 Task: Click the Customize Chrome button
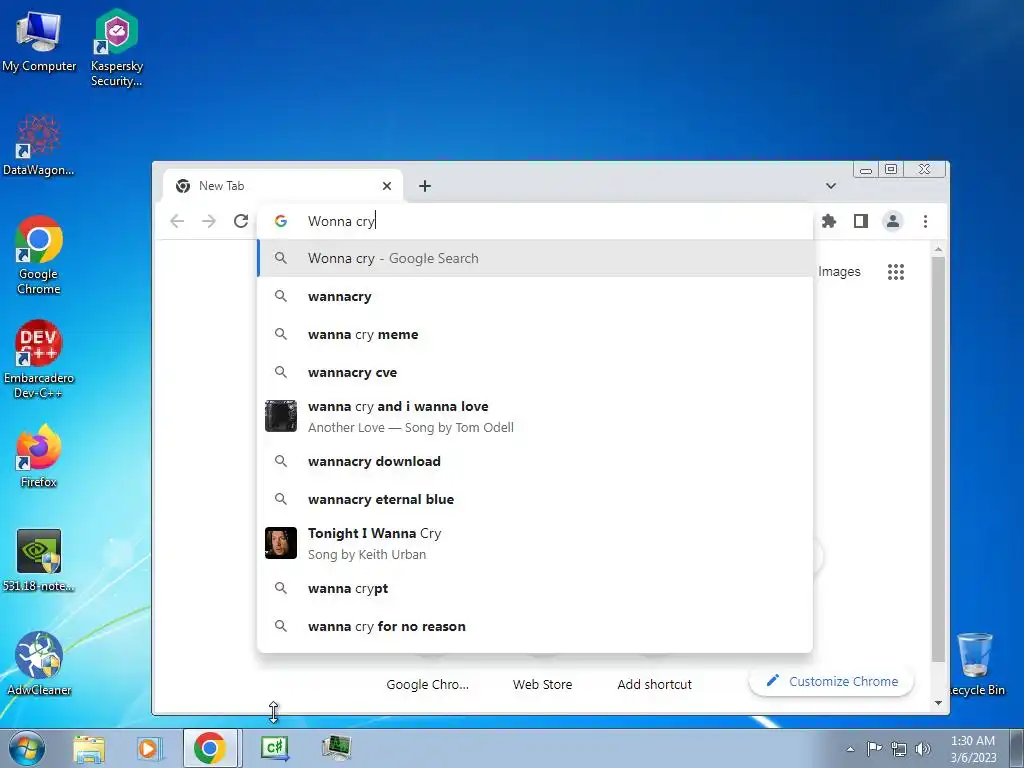click(x=831, y=681)
